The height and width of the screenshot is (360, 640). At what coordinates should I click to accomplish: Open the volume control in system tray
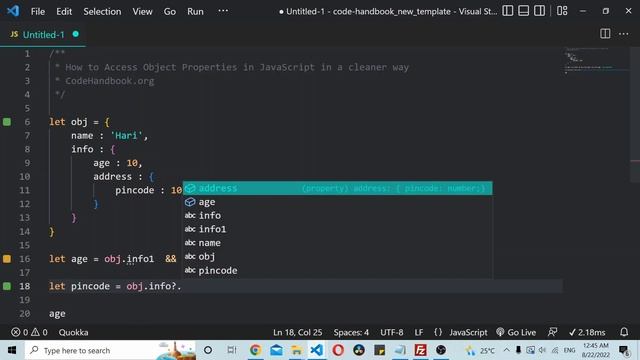[542, 350]
